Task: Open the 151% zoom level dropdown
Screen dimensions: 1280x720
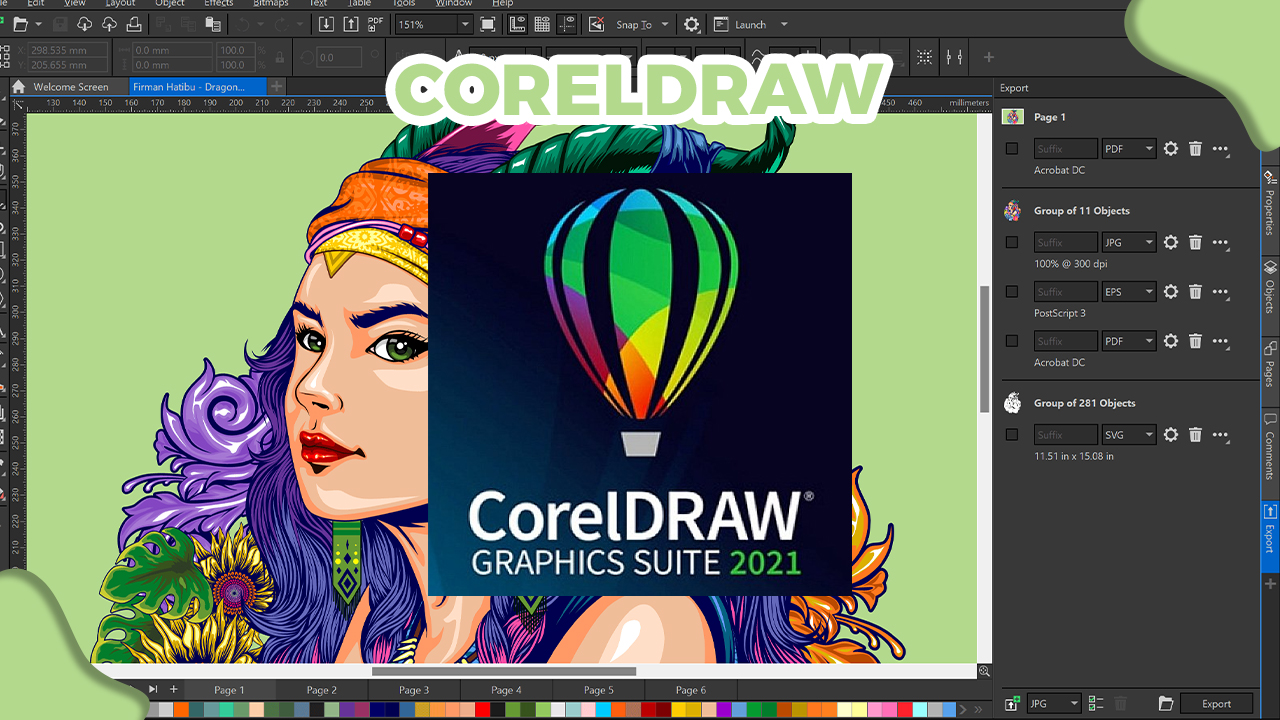Action: pos(464,24)
